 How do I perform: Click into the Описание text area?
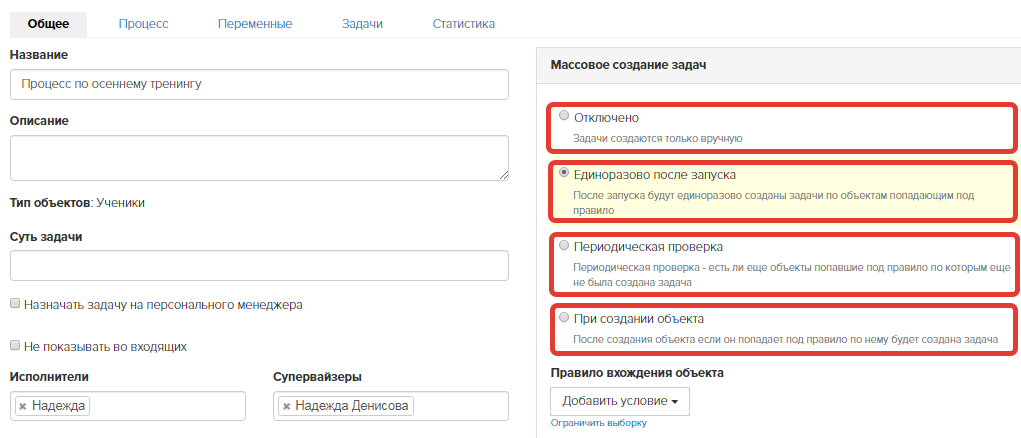(x=259, y=157)
